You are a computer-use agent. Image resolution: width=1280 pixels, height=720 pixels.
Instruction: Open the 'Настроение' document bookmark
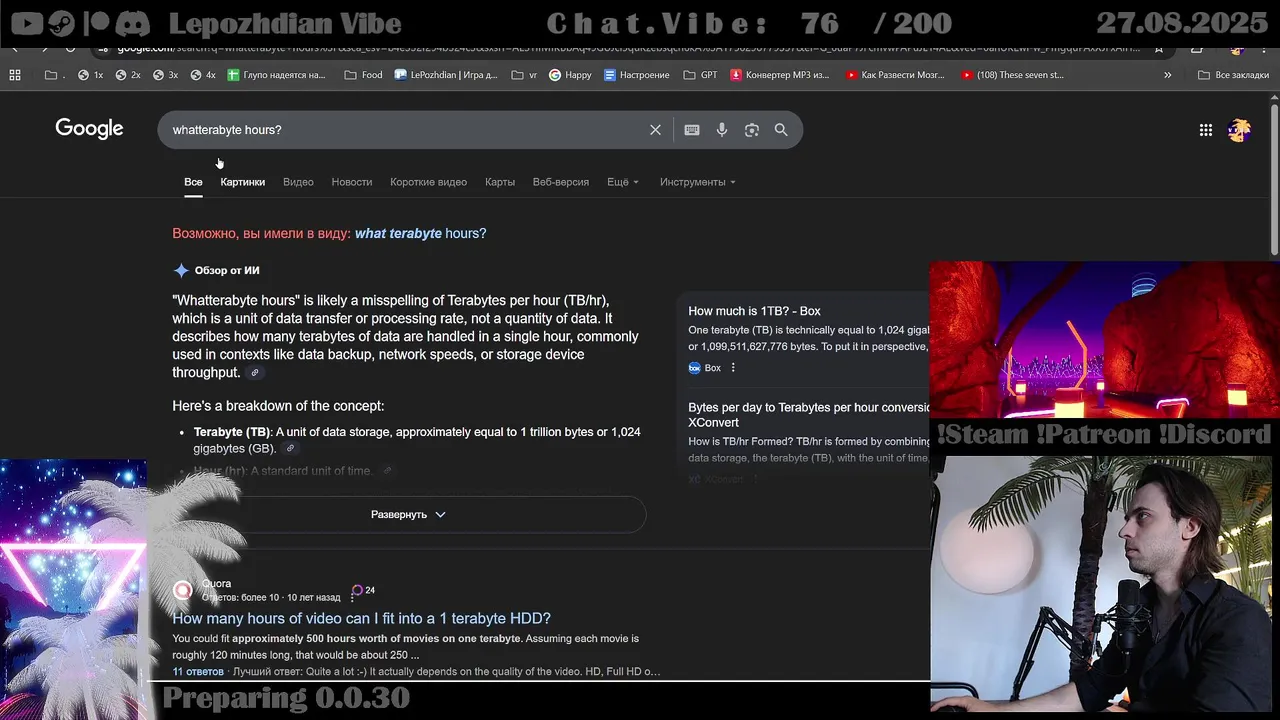(x=637, y=75)
